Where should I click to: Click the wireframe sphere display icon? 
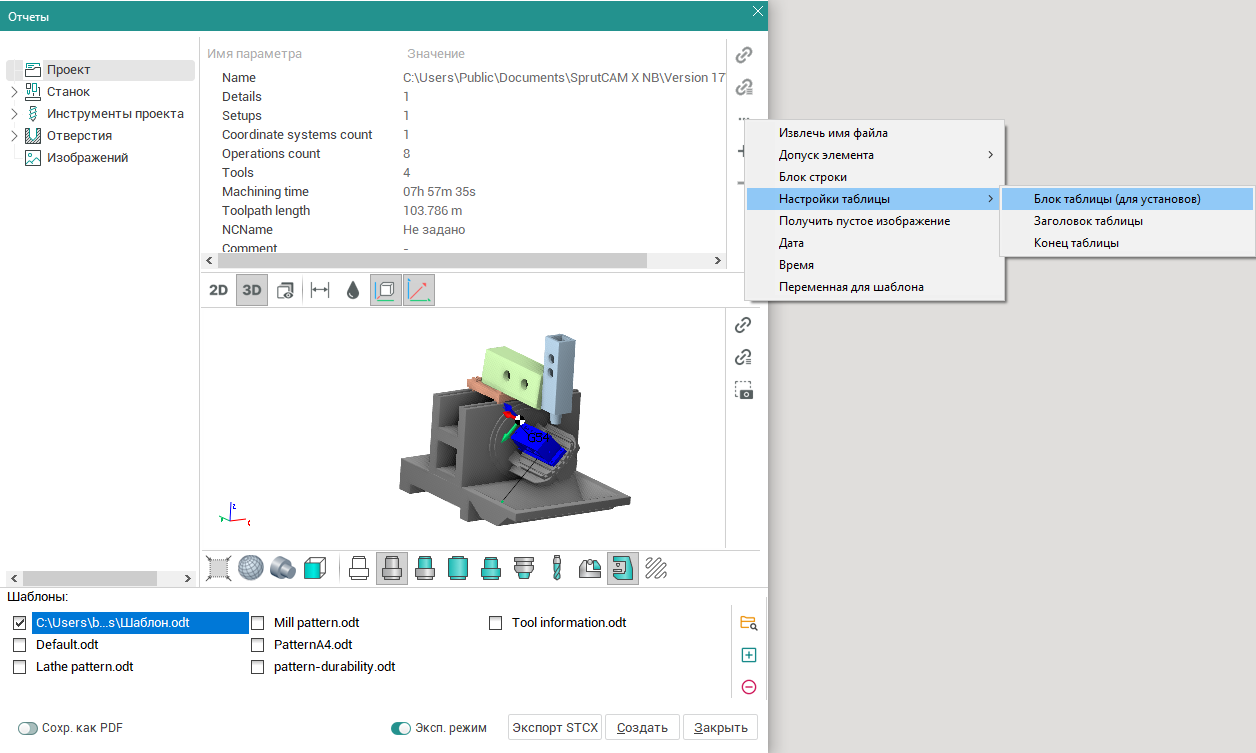[x=250, y=568]
